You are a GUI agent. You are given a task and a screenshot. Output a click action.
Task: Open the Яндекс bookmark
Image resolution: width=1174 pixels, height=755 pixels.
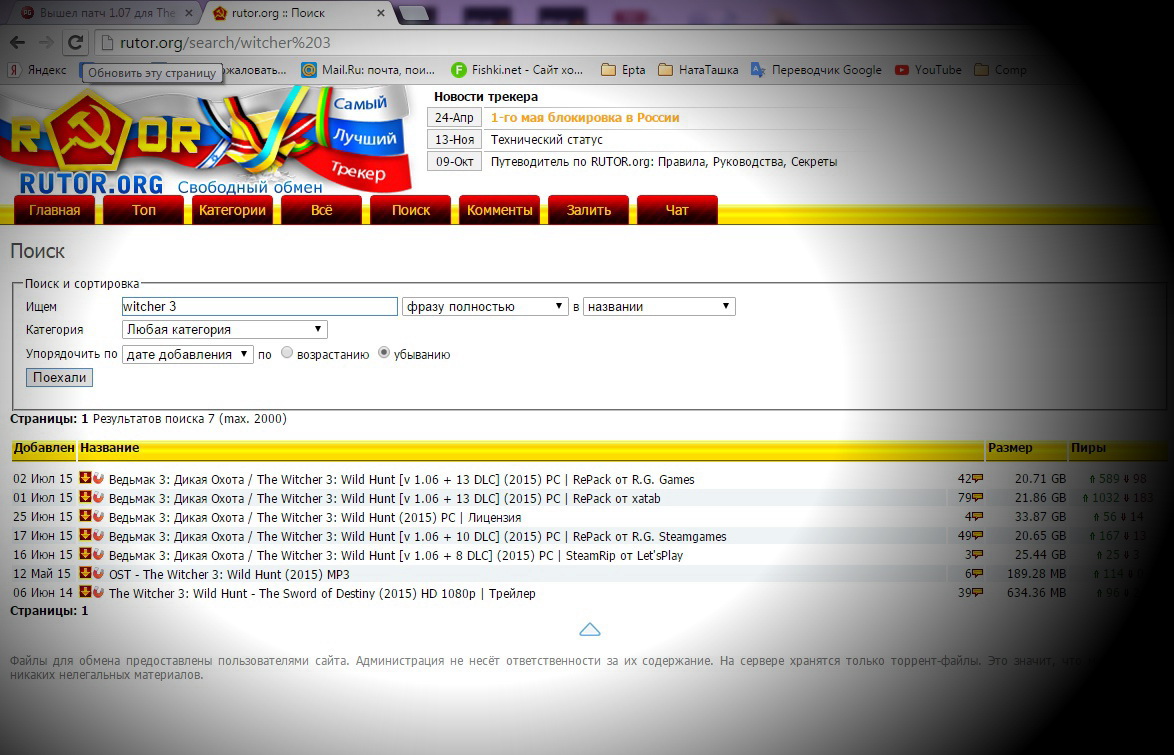tap(37, 70)
